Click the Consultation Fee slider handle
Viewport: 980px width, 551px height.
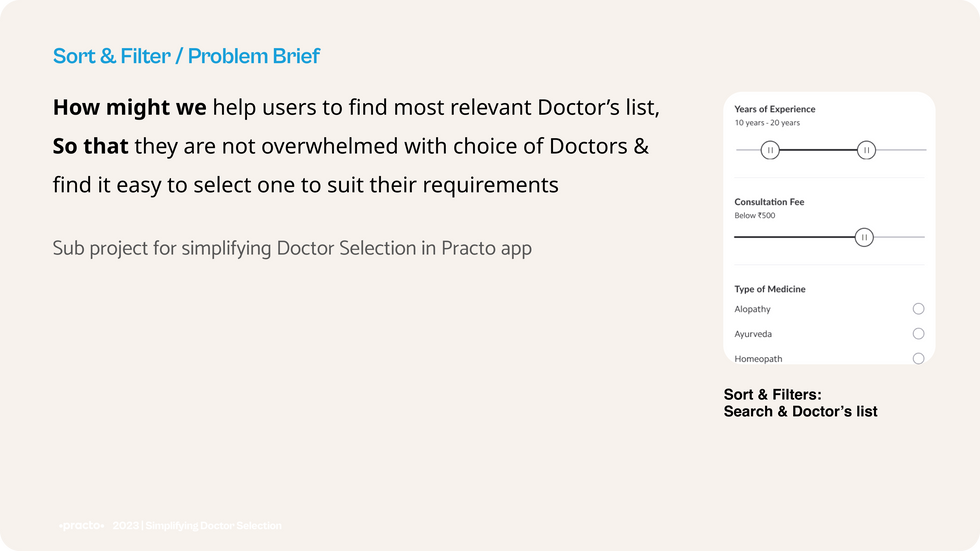pyautogui.click(x=863, y=237)
